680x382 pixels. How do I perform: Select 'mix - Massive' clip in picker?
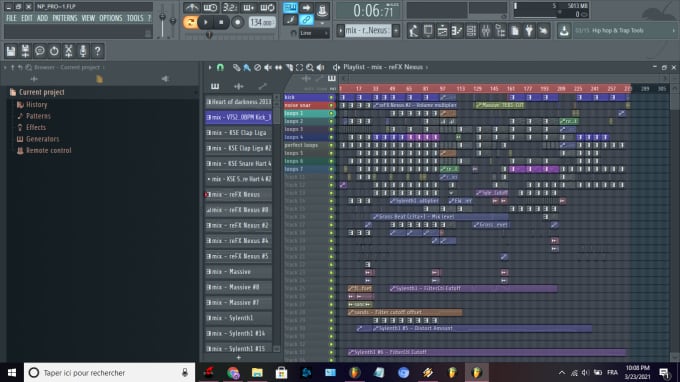(x=239, y=272)
